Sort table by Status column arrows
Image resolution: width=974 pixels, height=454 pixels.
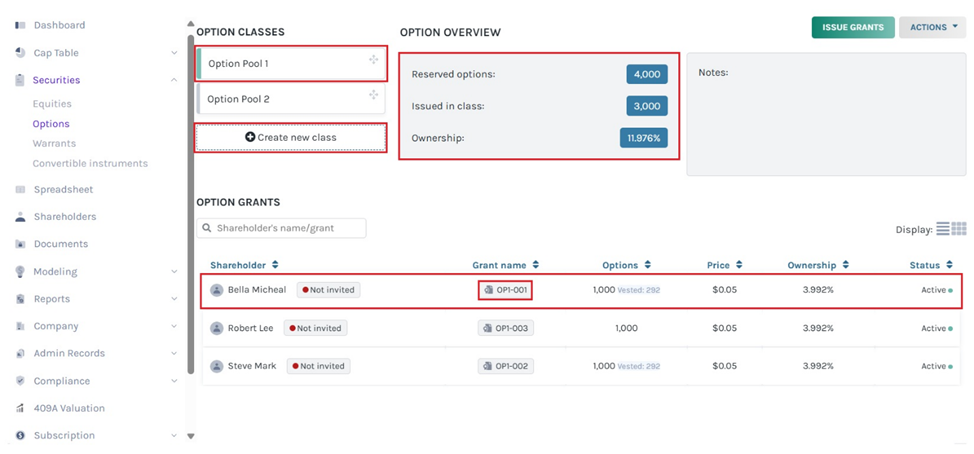pyautogui.click(x=949, y=265)
